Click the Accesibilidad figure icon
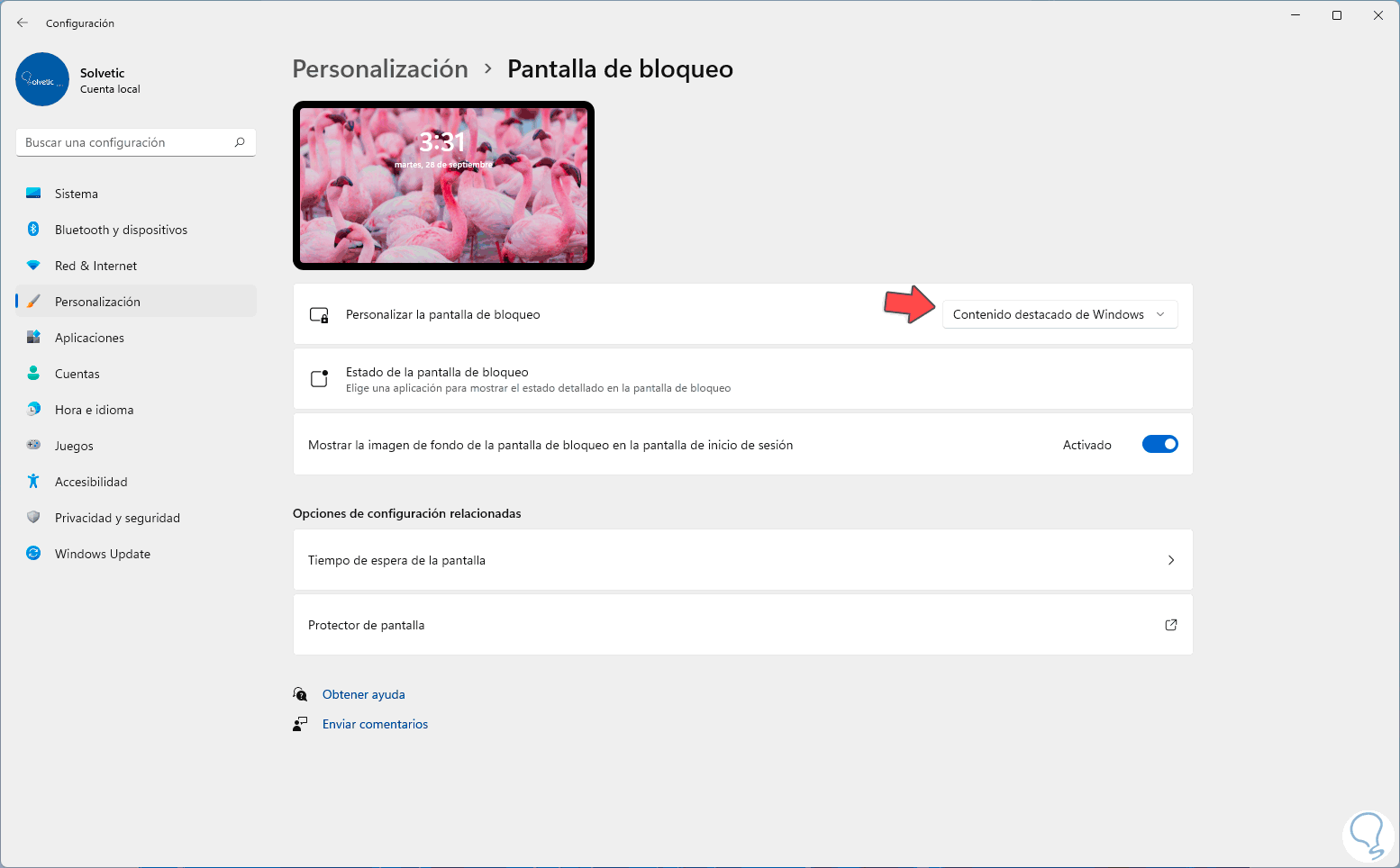Screen dimensions: 1400x868 point(33,482)
